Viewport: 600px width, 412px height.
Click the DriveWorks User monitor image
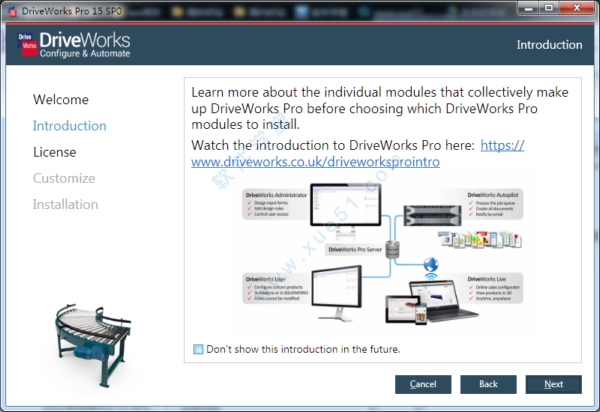[x=337, y=293]
